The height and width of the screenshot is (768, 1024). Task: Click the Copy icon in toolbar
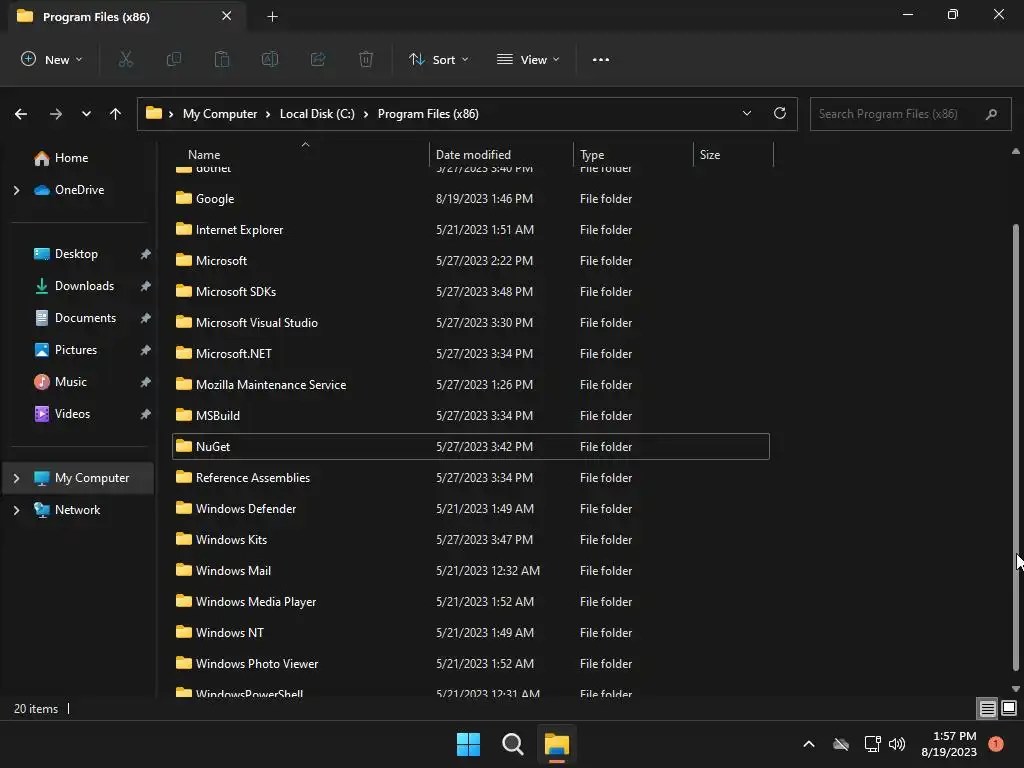coord(174,59)
